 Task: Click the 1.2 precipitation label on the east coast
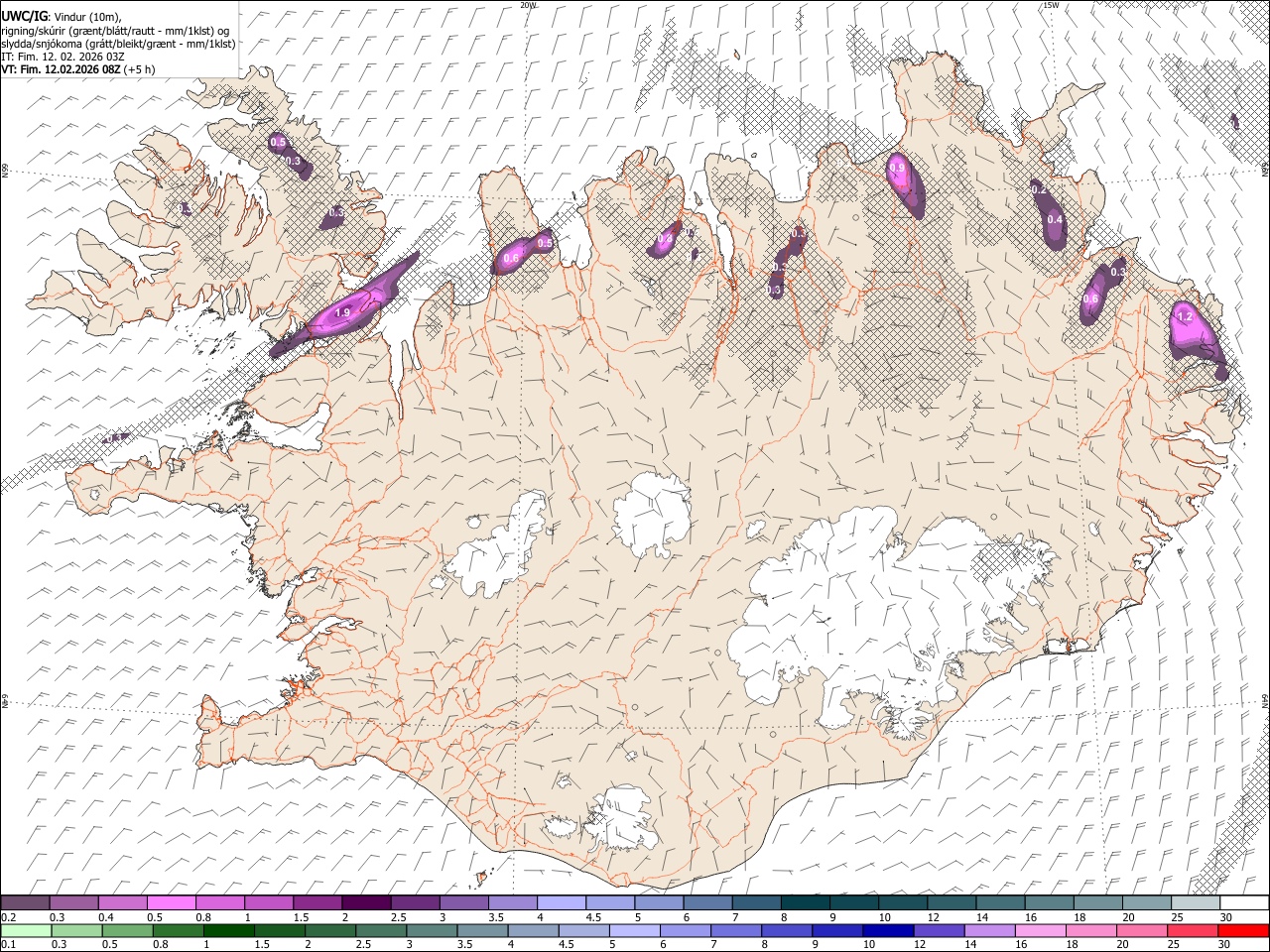[1184, 316]
